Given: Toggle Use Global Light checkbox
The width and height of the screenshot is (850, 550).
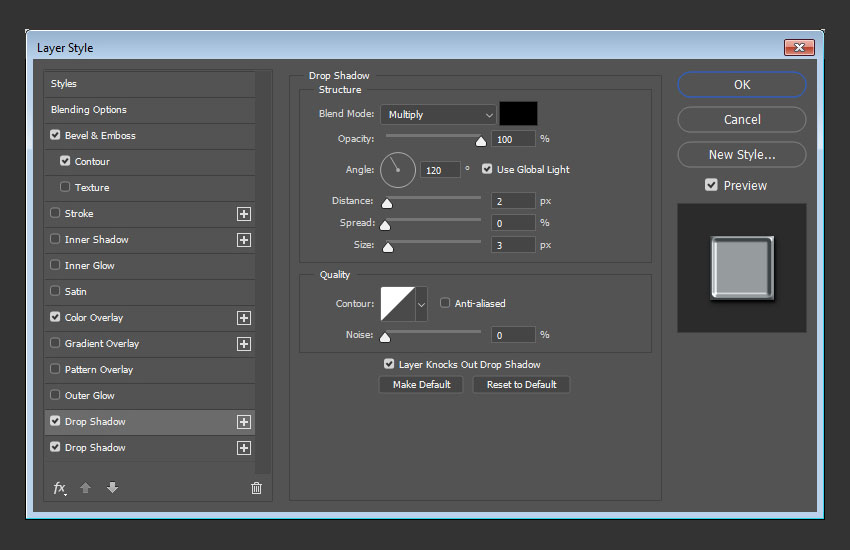Looking at the screenshot, I should pyautogui.click(x=487, y=169).
